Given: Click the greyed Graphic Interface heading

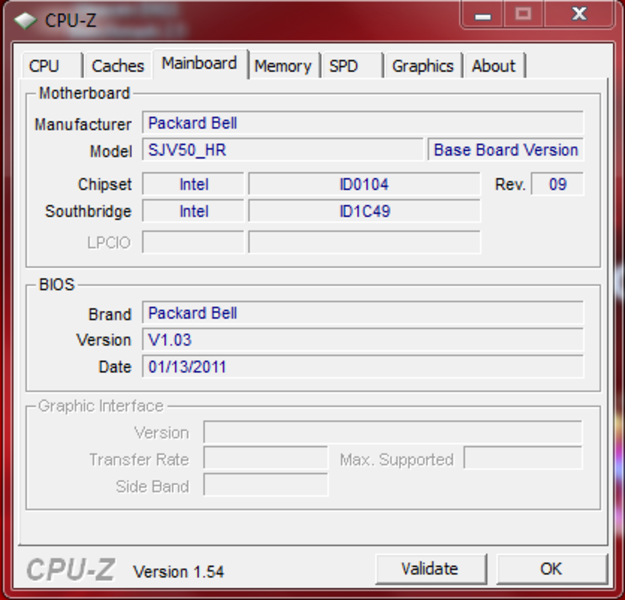Looking at the screenshot, I should pos(101,406).
